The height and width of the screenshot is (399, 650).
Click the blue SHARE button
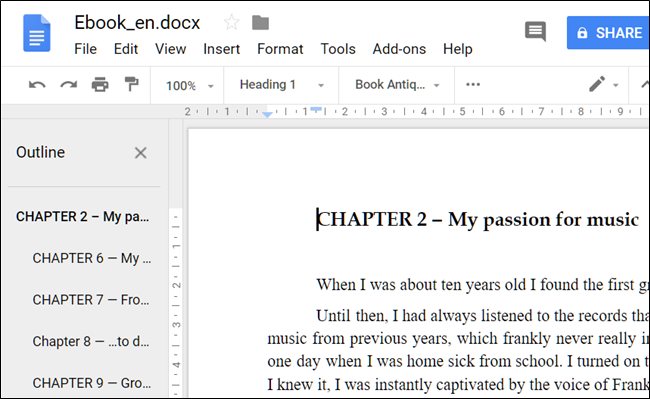point(608,33)
